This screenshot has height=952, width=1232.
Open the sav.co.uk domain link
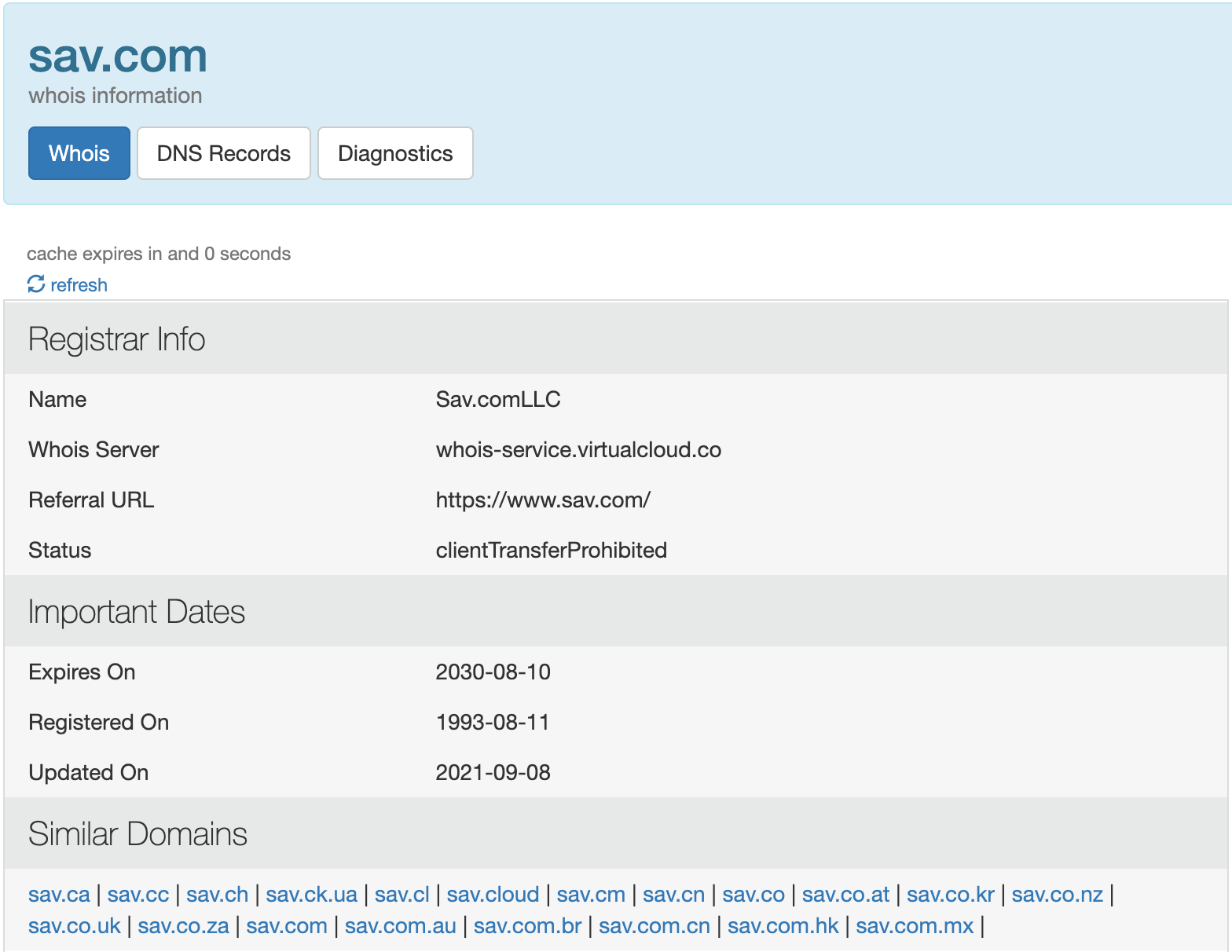coord(75,926)
